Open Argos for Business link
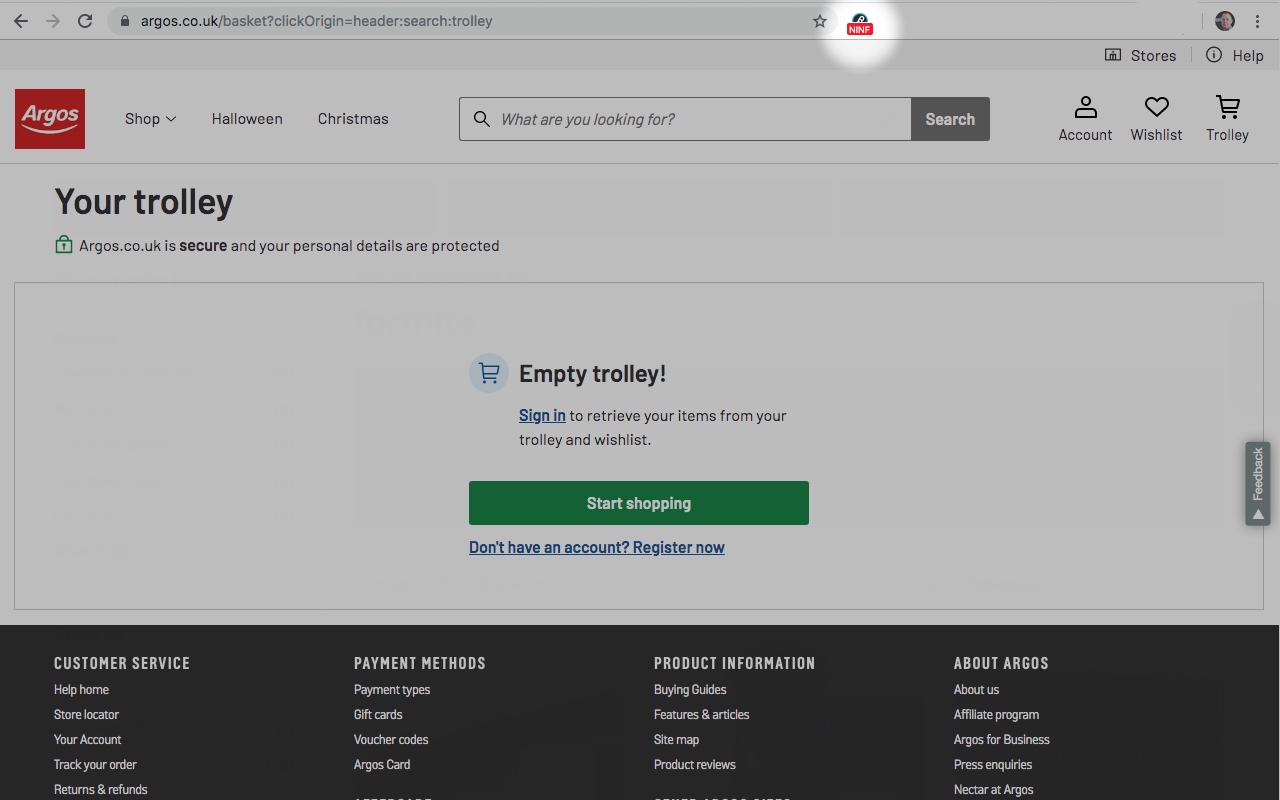This screenshot has width=1280, height=800. [x=1001, y=739]
